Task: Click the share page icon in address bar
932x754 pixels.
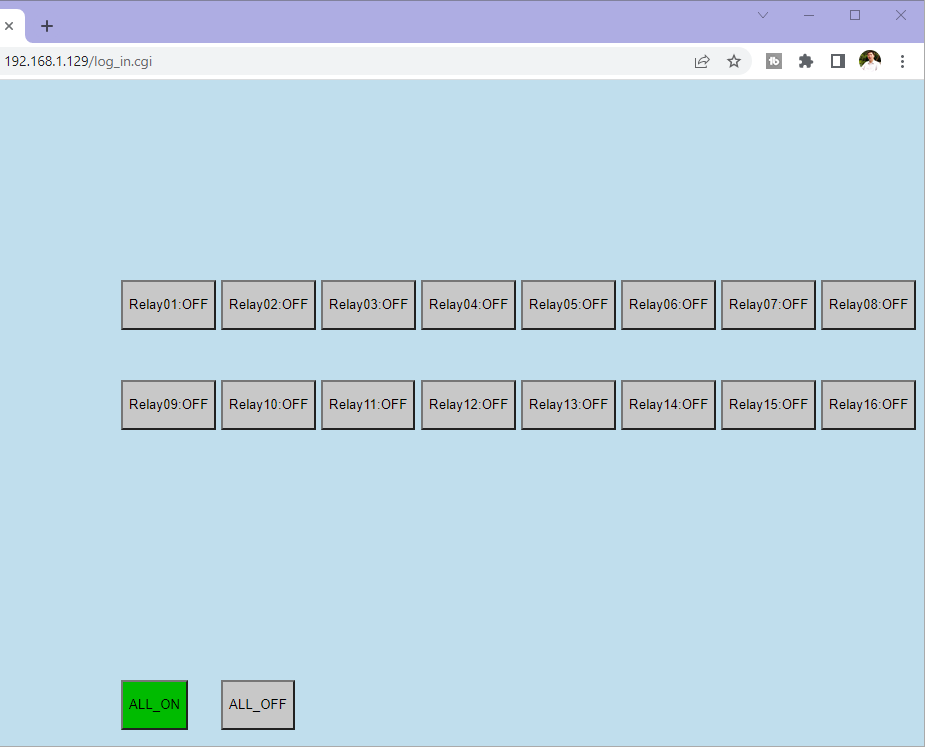Action: click(702, 61)
